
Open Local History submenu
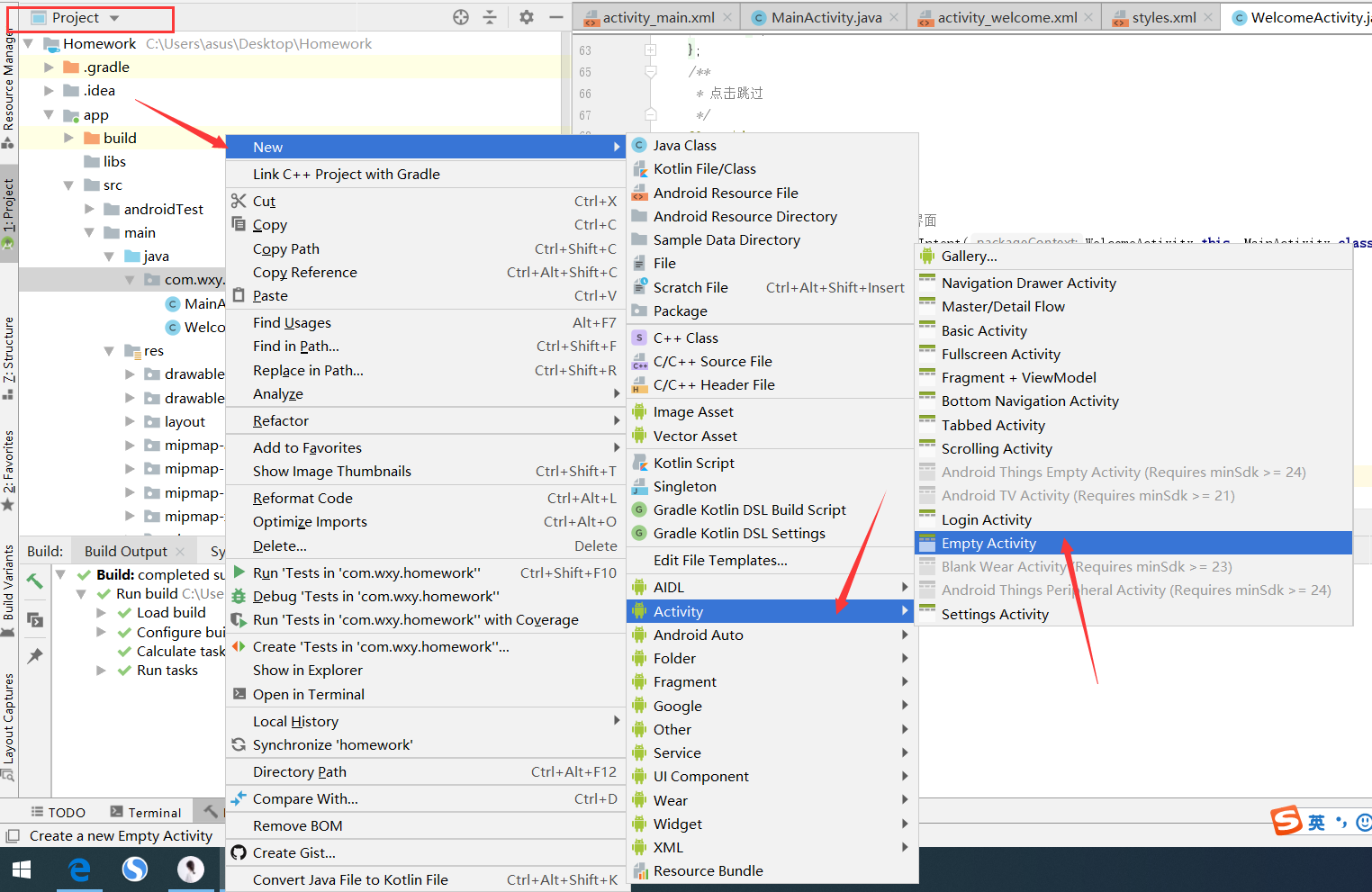pos(425,721)
